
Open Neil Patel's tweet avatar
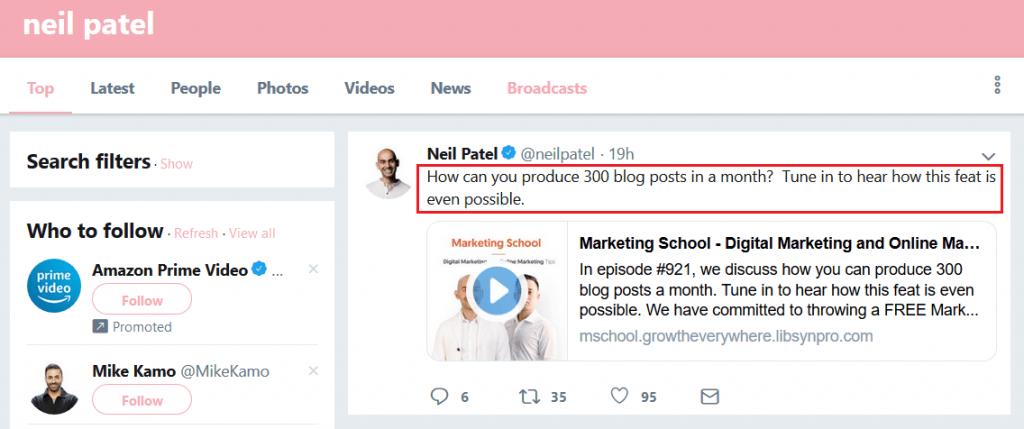[x=388, y=173]
